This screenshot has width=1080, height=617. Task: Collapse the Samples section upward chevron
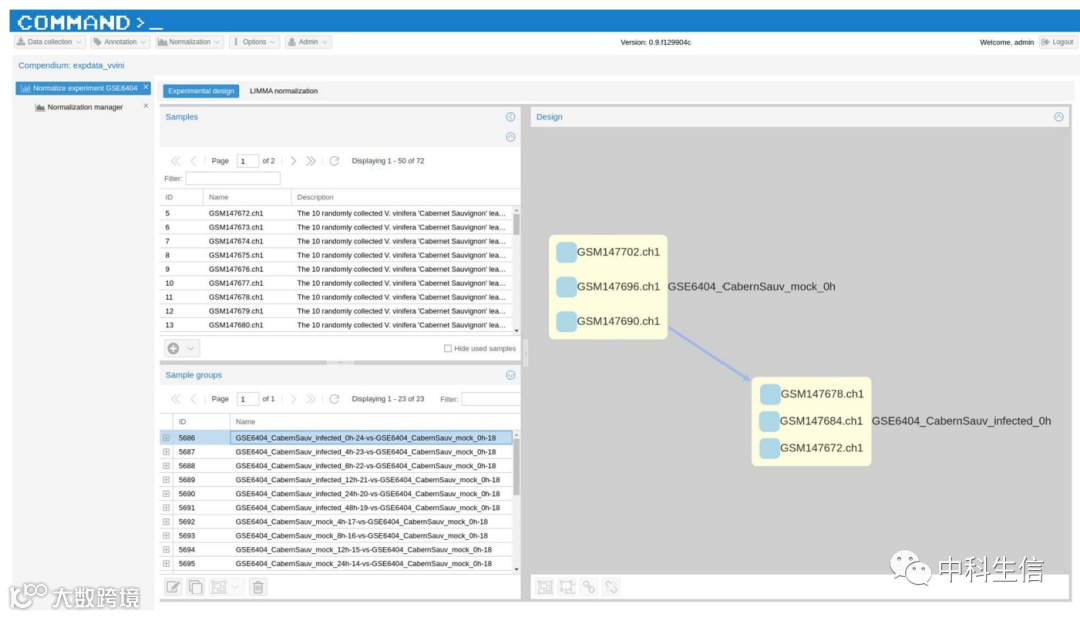click(x=510, y=137)
